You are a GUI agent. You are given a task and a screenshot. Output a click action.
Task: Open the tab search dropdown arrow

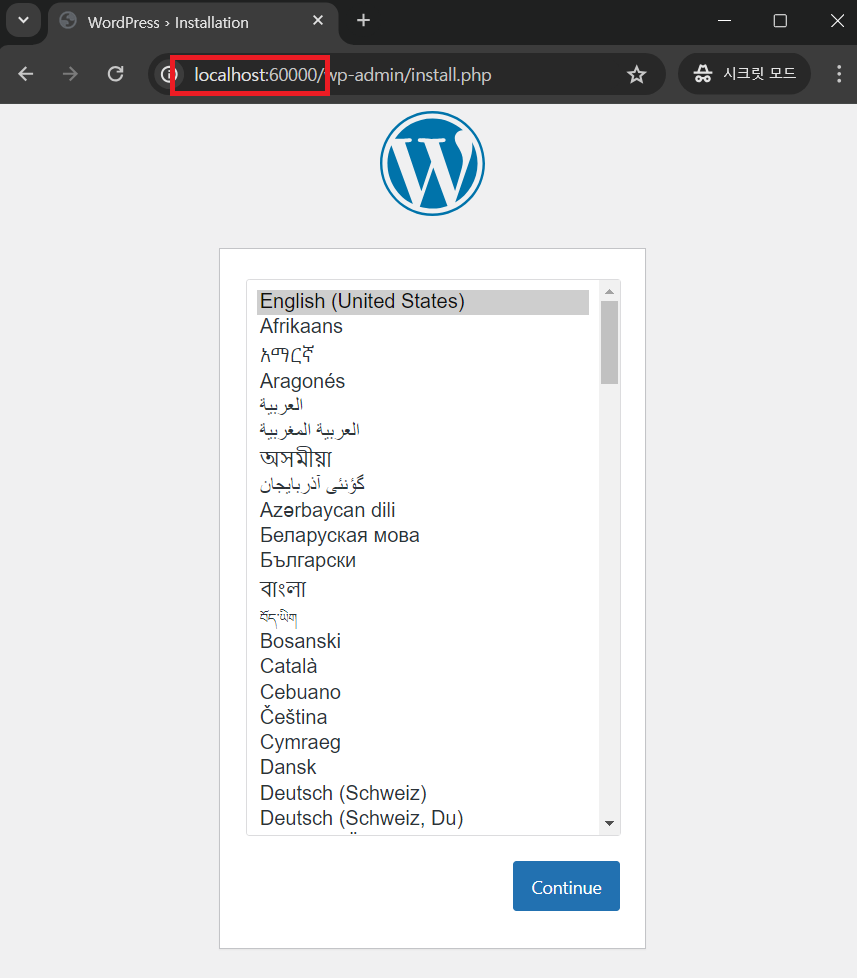click(x=24, y=20)
